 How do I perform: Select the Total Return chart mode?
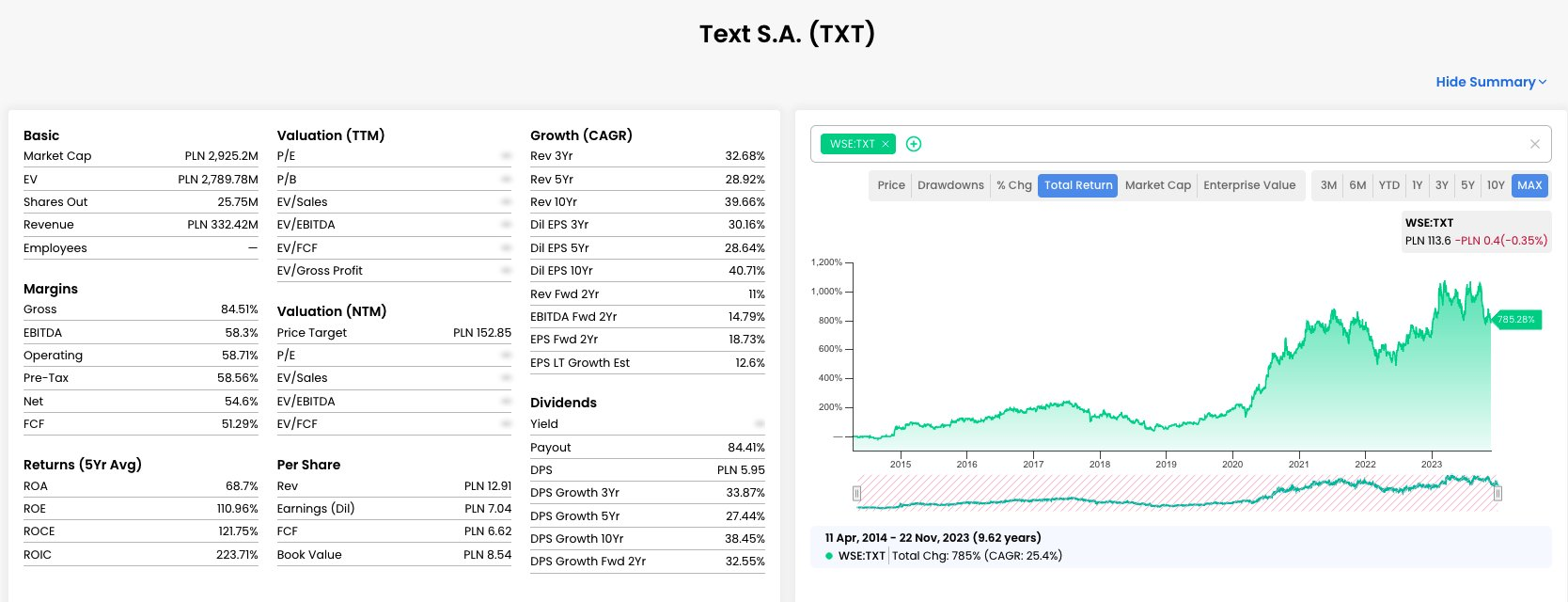coord(1078,185)
